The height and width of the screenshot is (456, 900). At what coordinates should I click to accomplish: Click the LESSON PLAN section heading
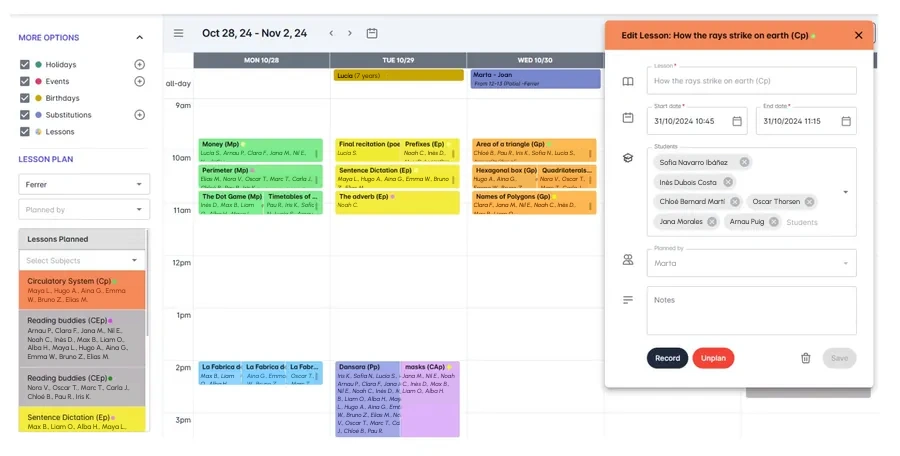pyautogui.click(x=46, y=159)
